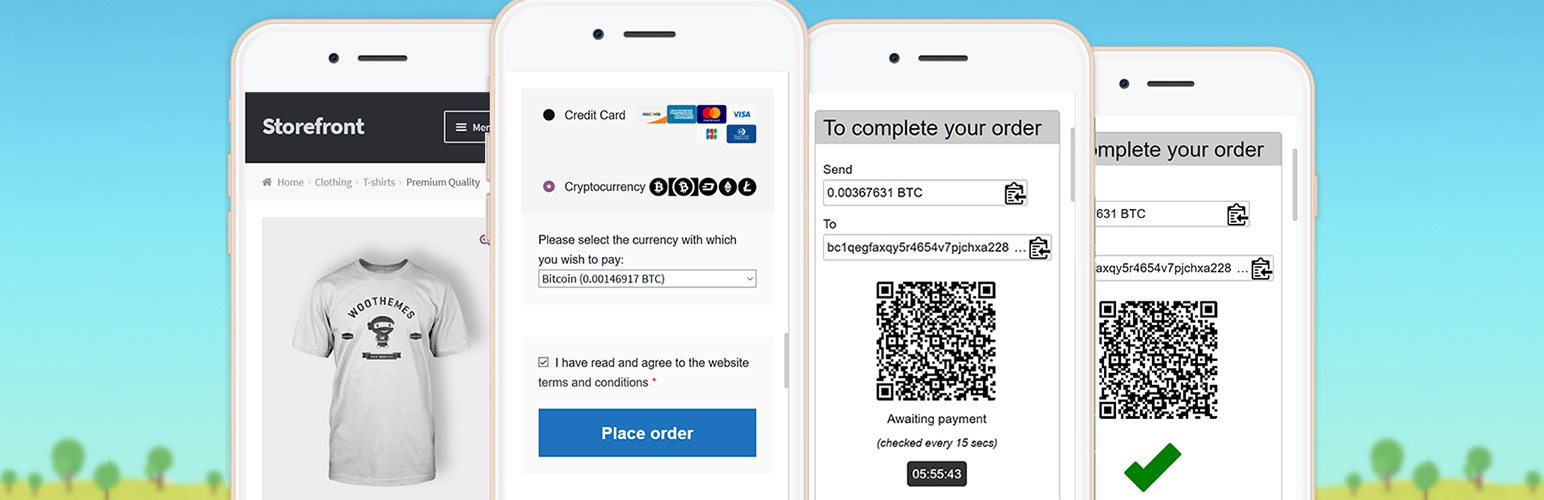Toggle the terms and conditions checkbox
Screen dimensions: 1544x500
click(x=544, y=363)
